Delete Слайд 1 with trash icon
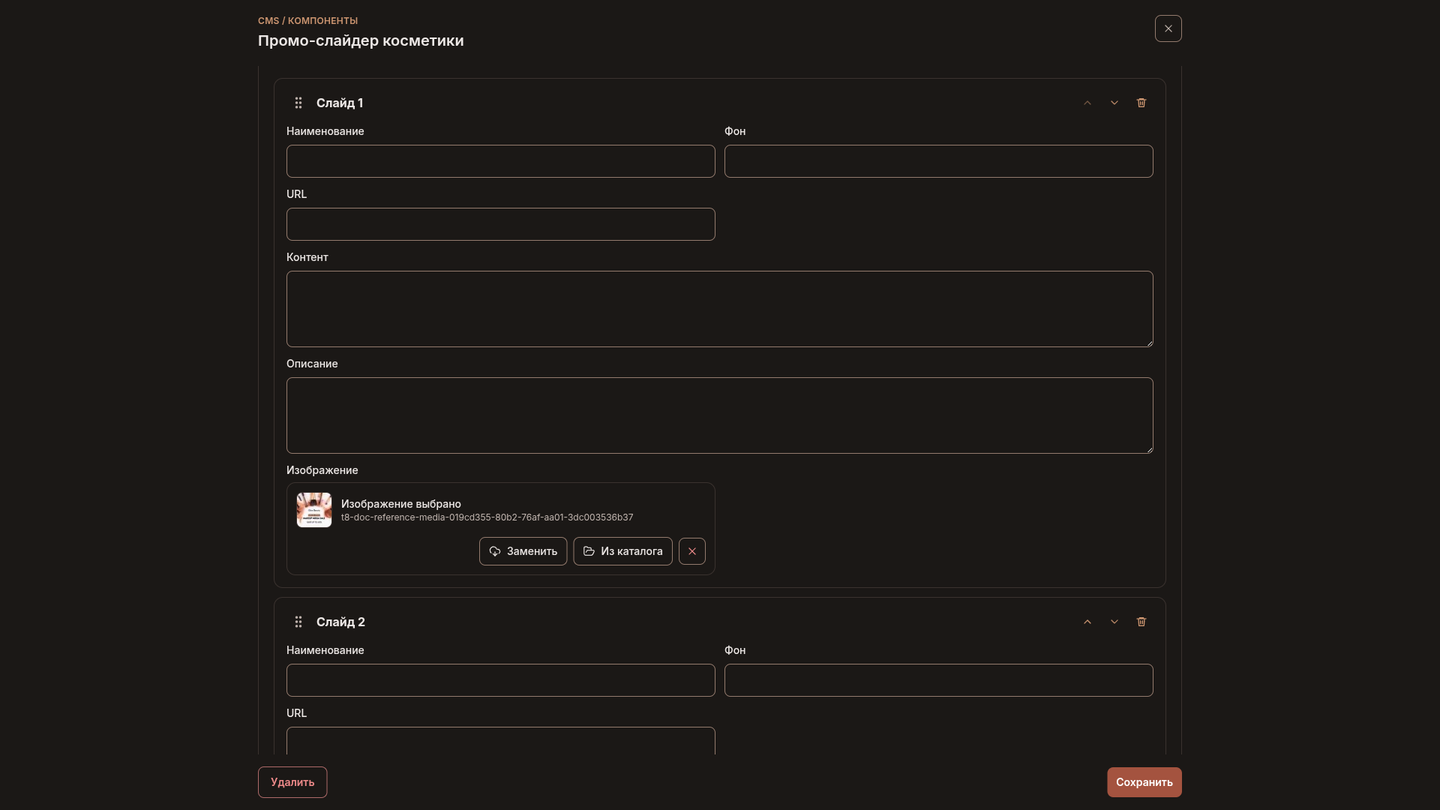The height and width of the screenshot is (810, 1440). [x=1141, y=103]
